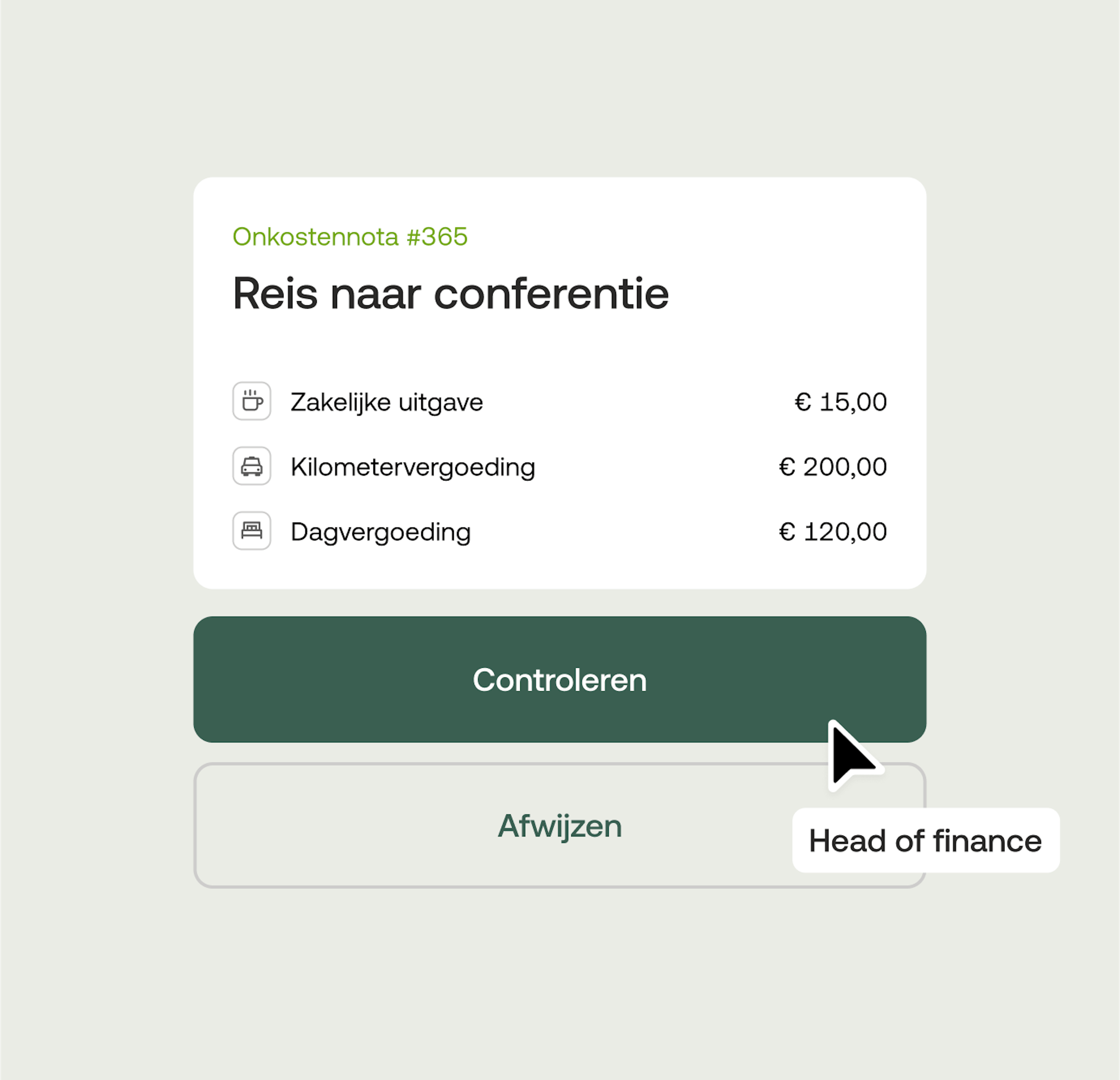Click the #365 expense note number
Image resolution: width=1120 pixels, height=1080 pixels.
(x=437, y=236)
